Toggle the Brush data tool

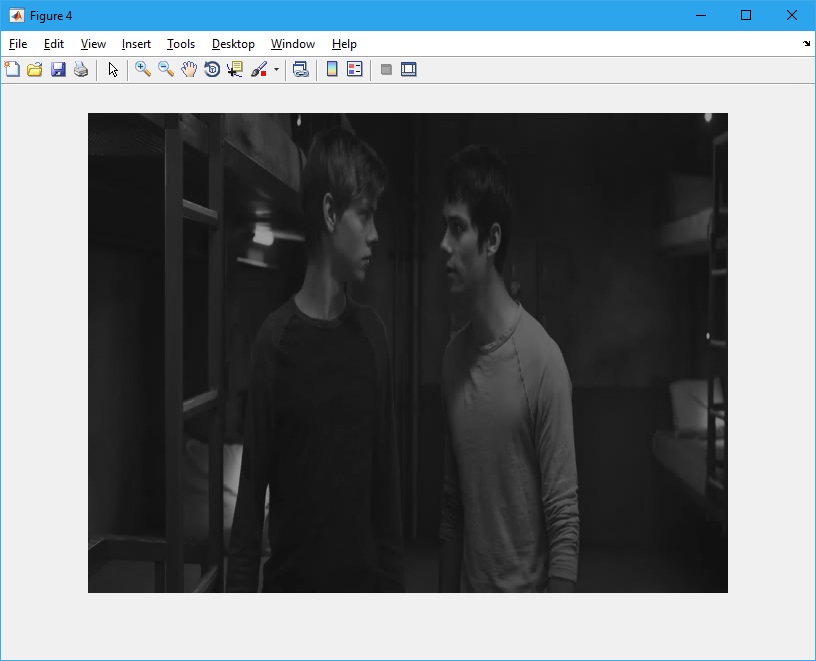pos(258,69)
